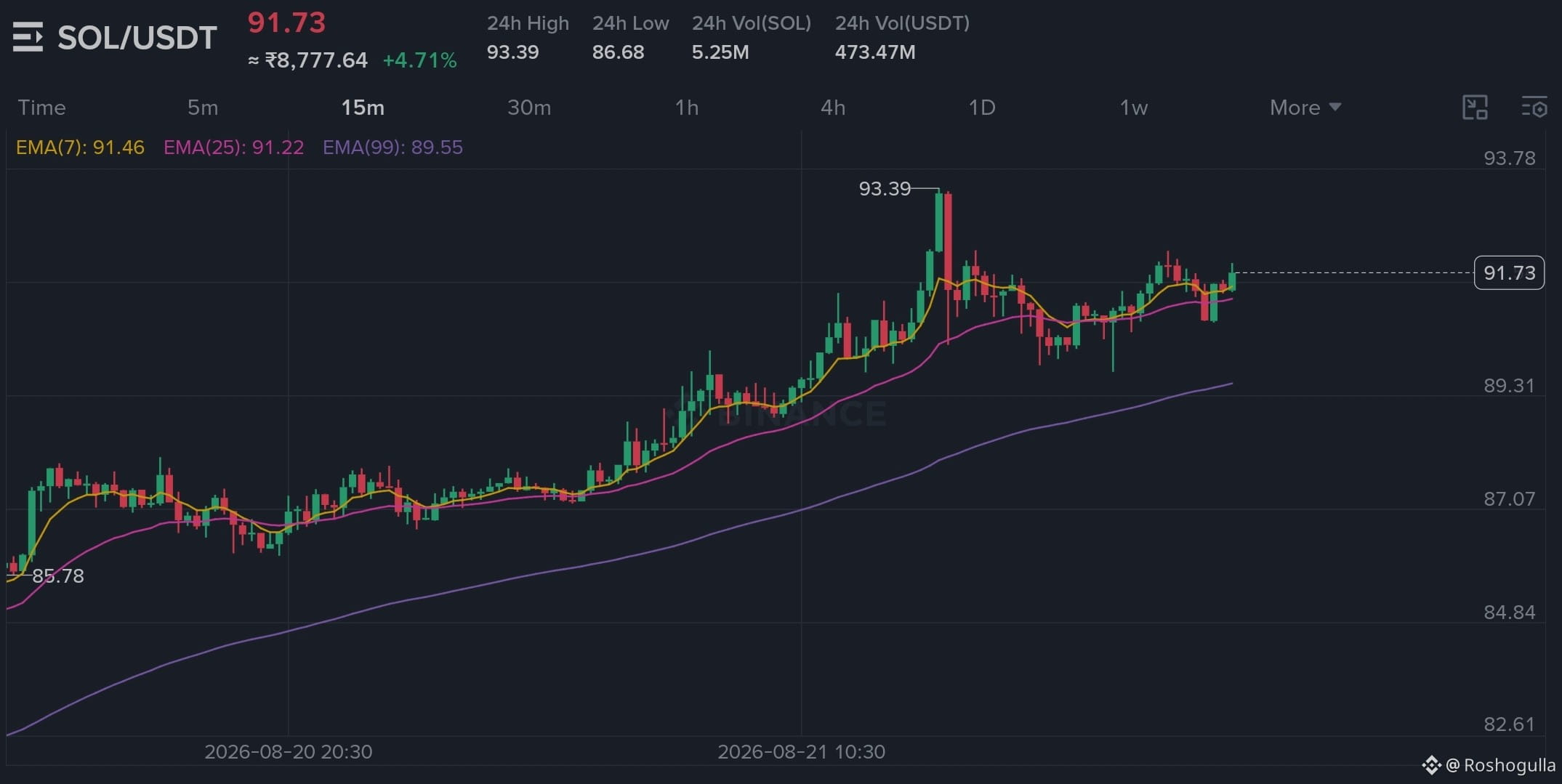Click the 24h Vol(SOL) label
Viewport: 1562px width, 784px height.
(x=751, y=23)
